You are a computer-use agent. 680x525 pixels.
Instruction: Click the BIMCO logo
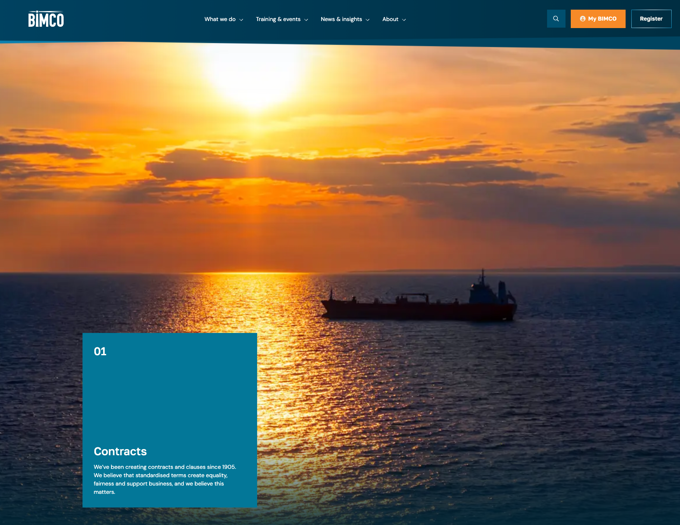tap(46, 19)
